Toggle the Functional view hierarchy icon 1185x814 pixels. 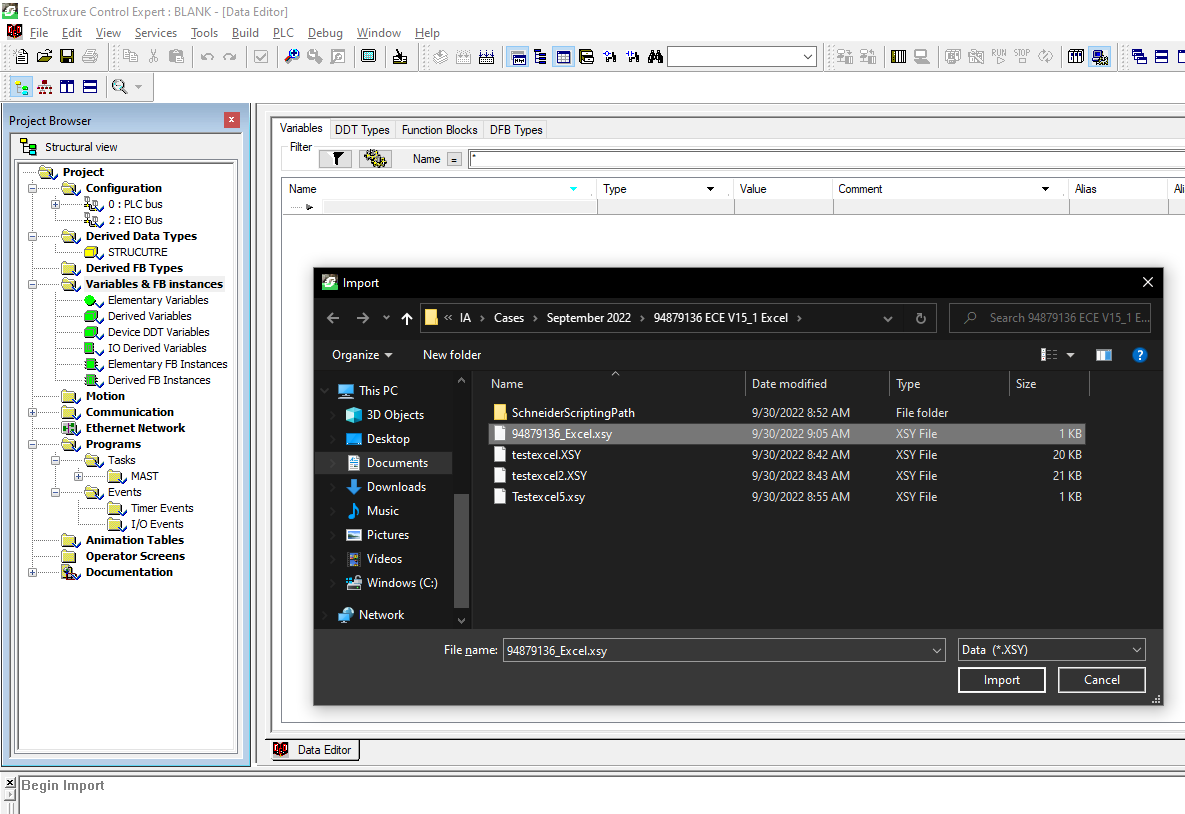[45, 87]
